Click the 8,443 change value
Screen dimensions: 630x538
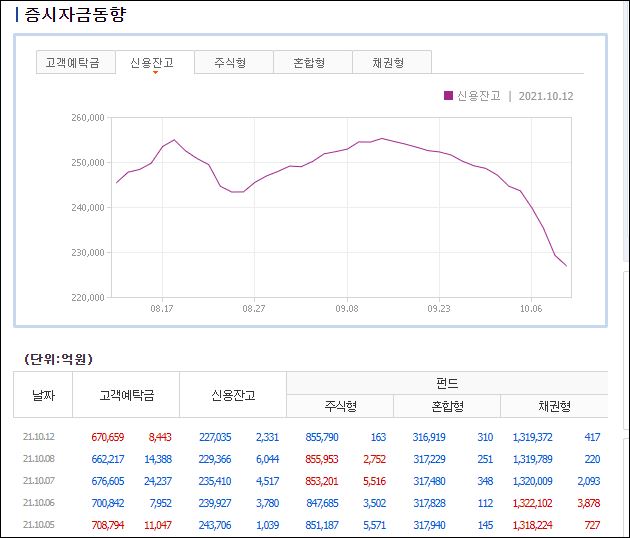pos(160,437)
